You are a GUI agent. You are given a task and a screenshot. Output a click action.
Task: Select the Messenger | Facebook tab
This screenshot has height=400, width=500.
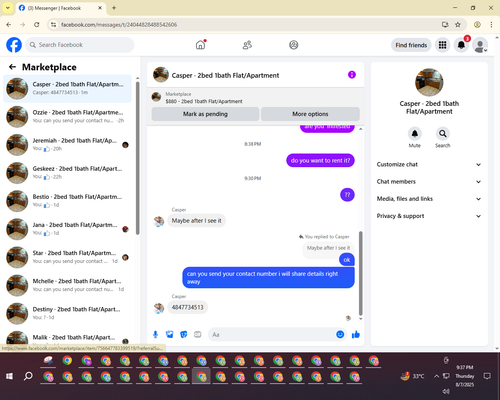coord(61,8)
